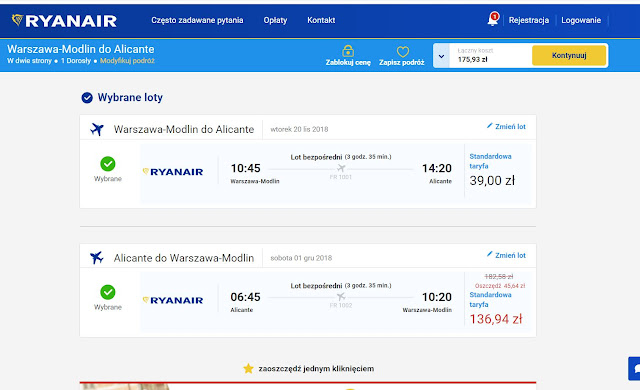Image resolution: width=640 pixels, height=390 pixels.
Task: Click the pencil icon for outbound flight
Action: [x=489, y=126]
